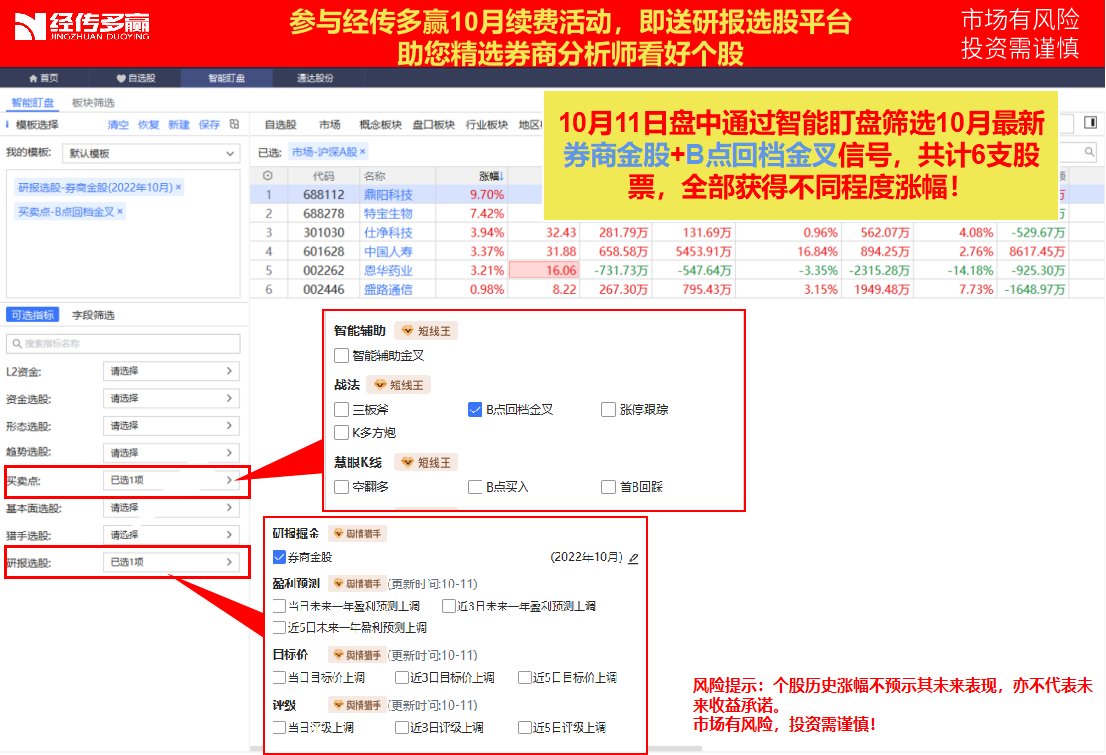Expand the 猎手选股 selector
The height and width of the screenshot is (755, 1106).
171,535
